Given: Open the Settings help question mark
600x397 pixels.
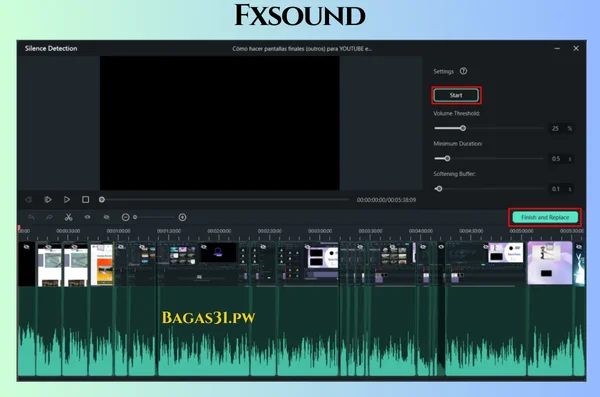Looking at the screenshot, I should click(x=463, y=71).
